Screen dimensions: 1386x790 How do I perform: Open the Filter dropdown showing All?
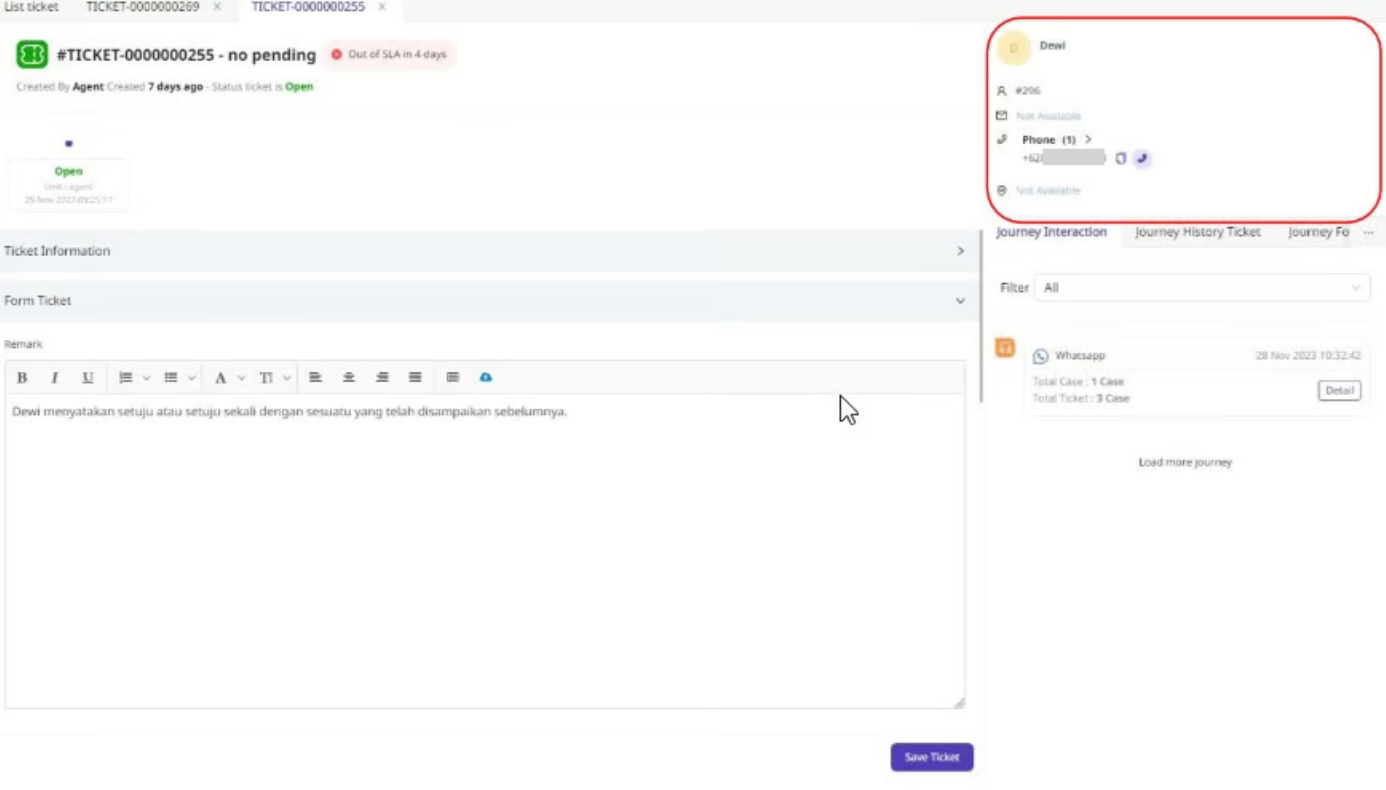pyautogui.click(x=1201, y=288)
